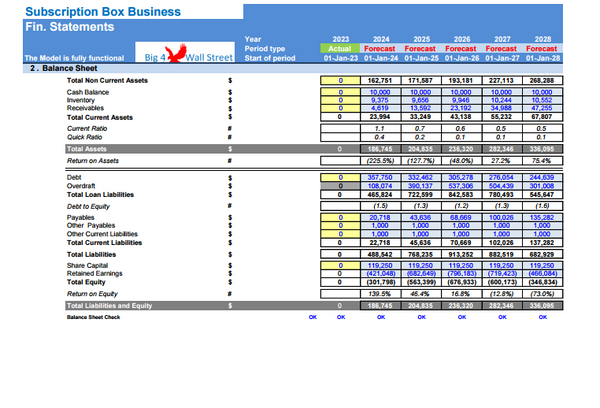Select the green Actual period type cell
The height and width of the screenshot is (408, 600).
(x=339, y=49)
